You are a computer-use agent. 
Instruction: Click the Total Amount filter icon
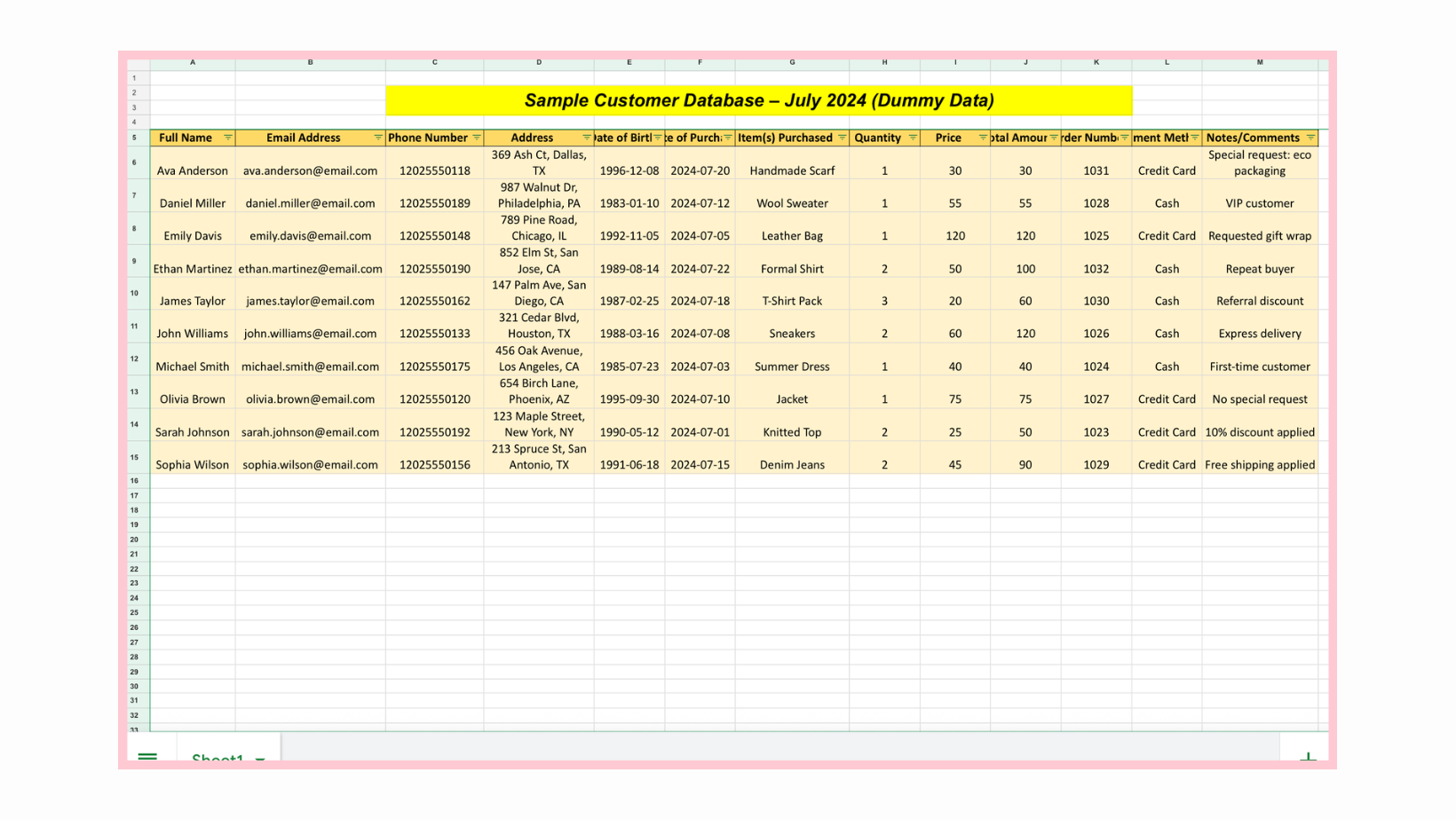click(1054, 138)
